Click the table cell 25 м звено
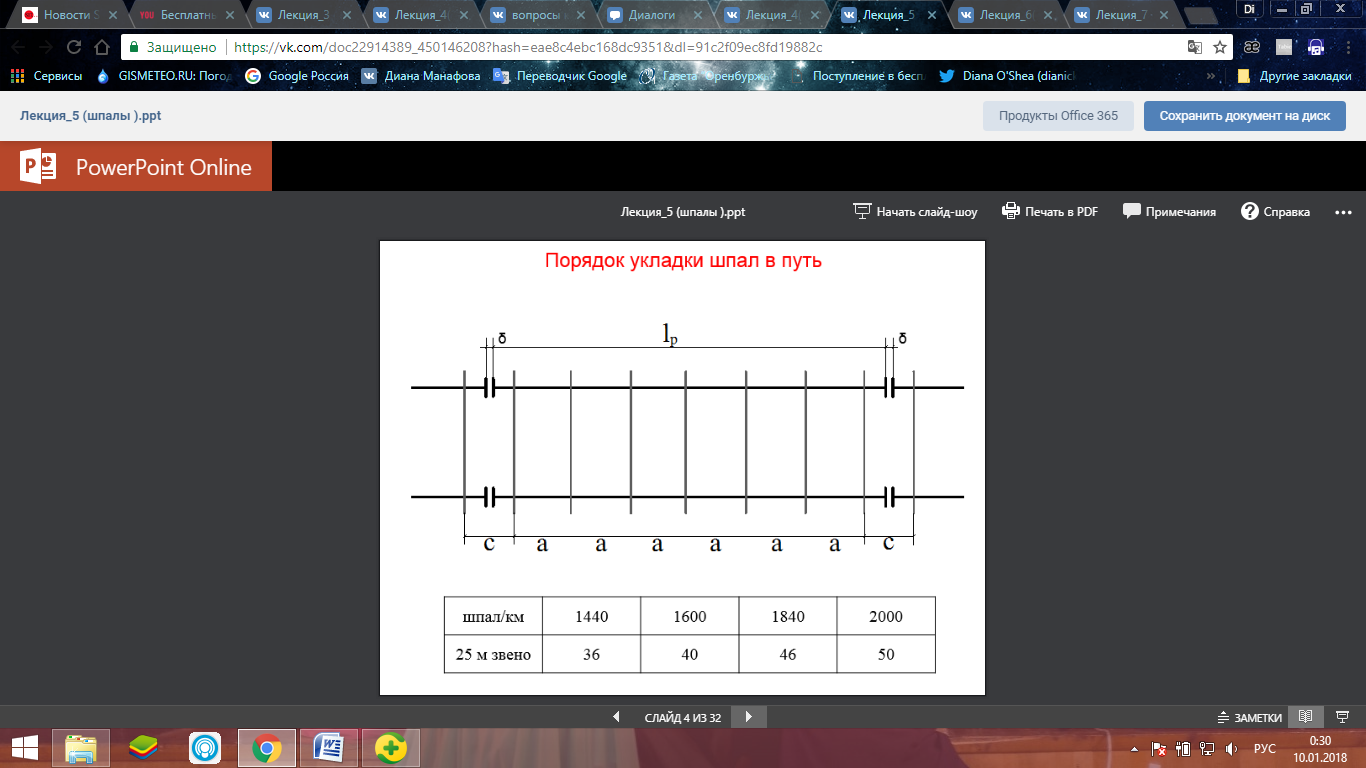The image size is (1366, 768). (x=493, y=655)
